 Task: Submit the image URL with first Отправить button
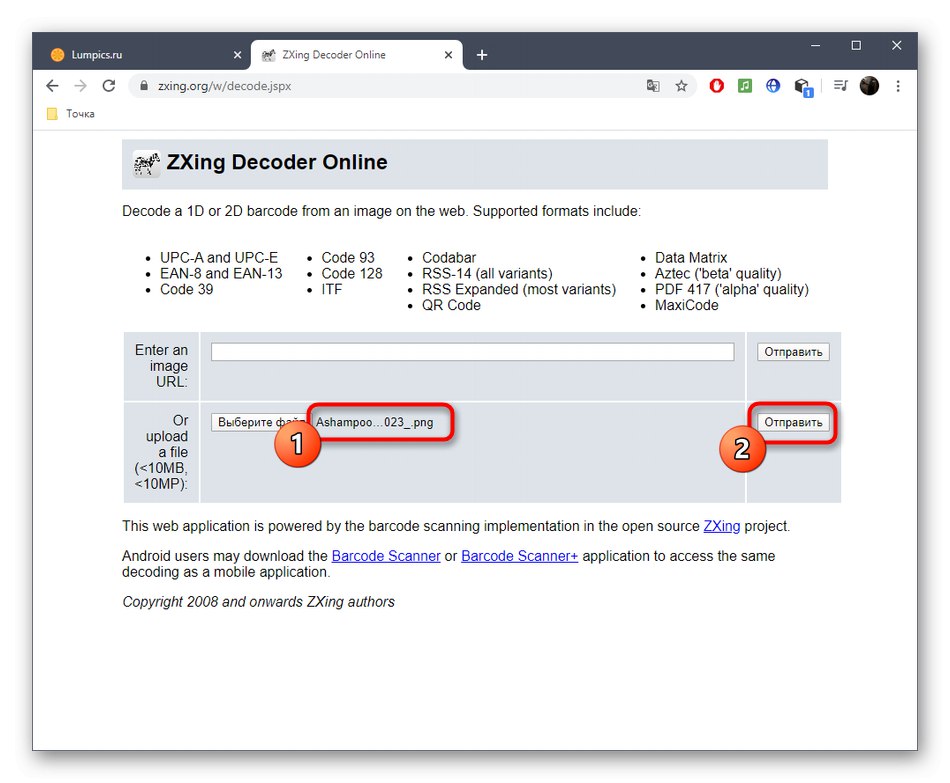pos(793,352)
